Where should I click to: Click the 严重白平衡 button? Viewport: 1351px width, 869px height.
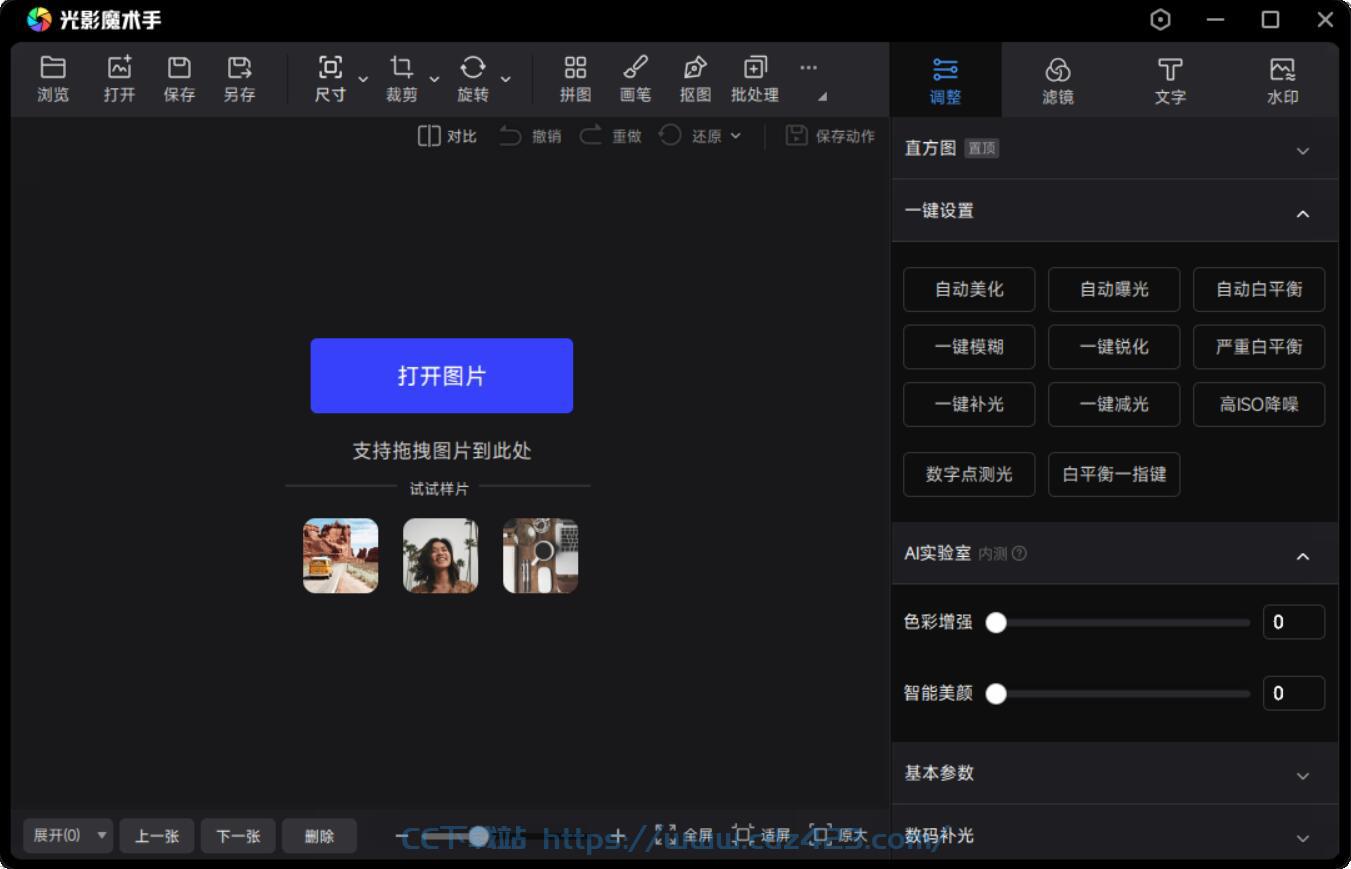click(1259, 347)
